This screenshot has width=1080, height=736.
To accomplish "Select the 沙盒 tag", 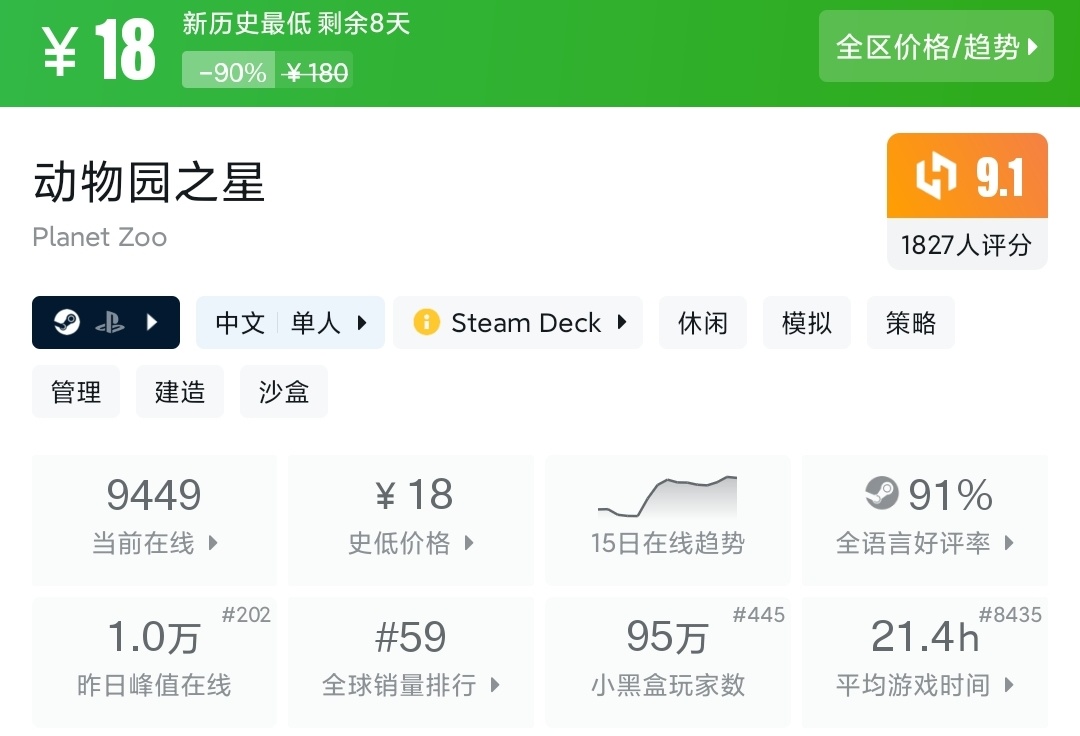I will click(284, 392).
